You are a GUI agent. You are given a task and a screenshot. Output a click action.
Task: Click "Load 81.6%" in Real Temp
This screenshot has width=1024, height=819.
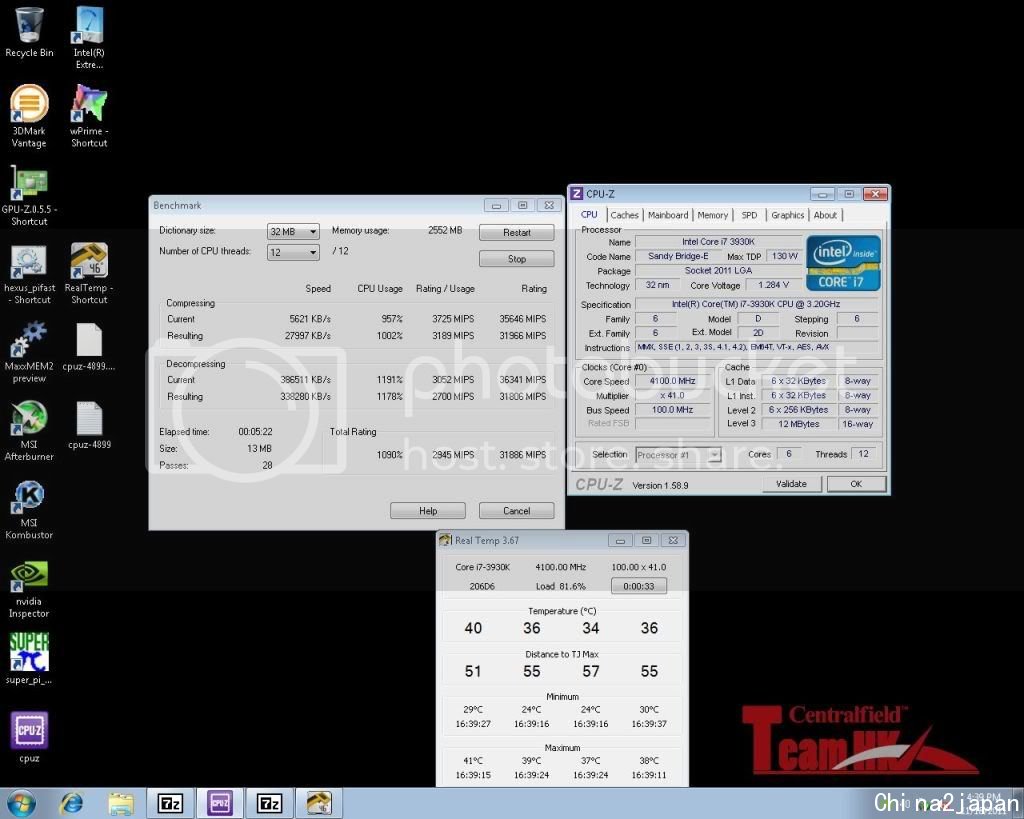click(x=560, y=586)
